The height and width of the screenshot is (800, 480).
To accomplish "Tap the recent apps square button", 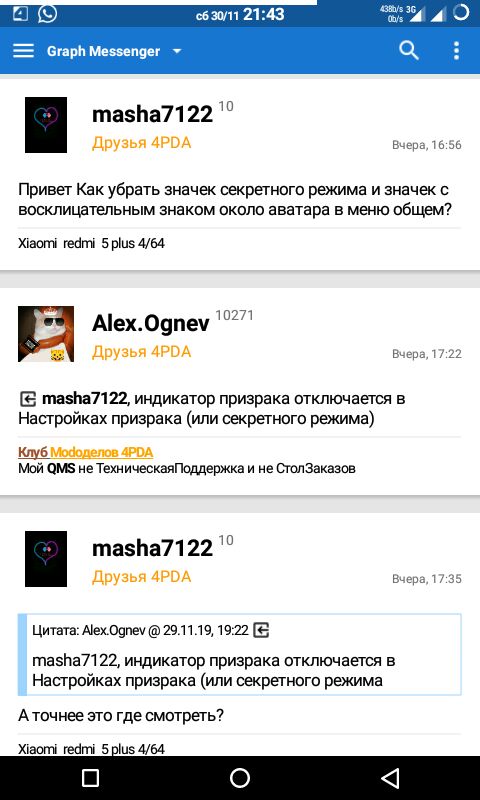I will pos(90,778).
